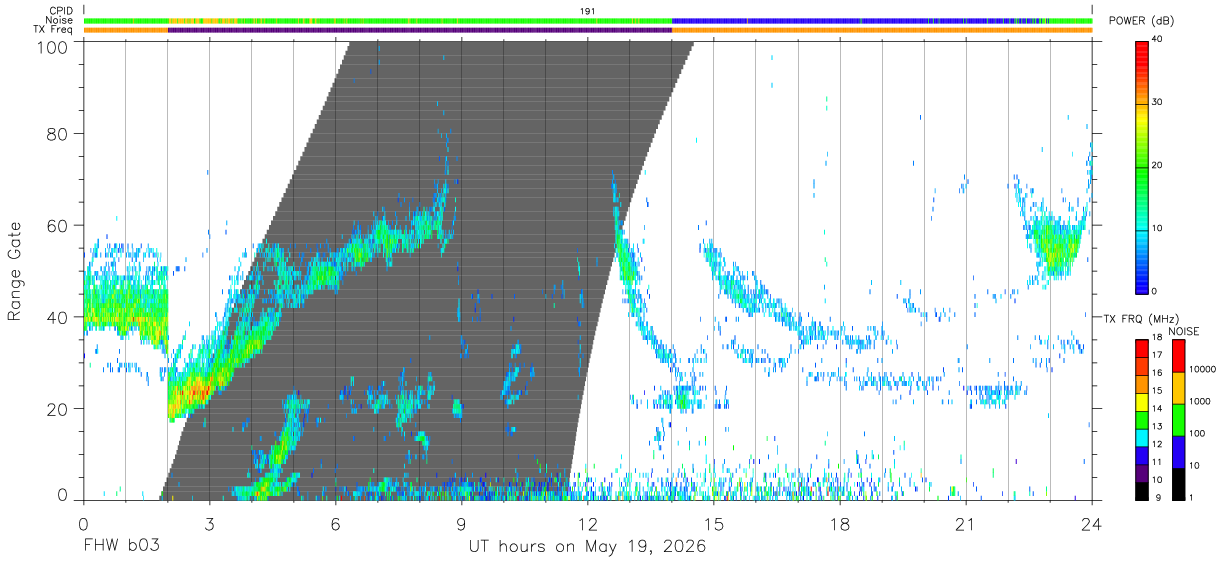Click the CPID label above the plot
Image resolution: width=1228 pixels, height=567 pixels.
[61, 10]
